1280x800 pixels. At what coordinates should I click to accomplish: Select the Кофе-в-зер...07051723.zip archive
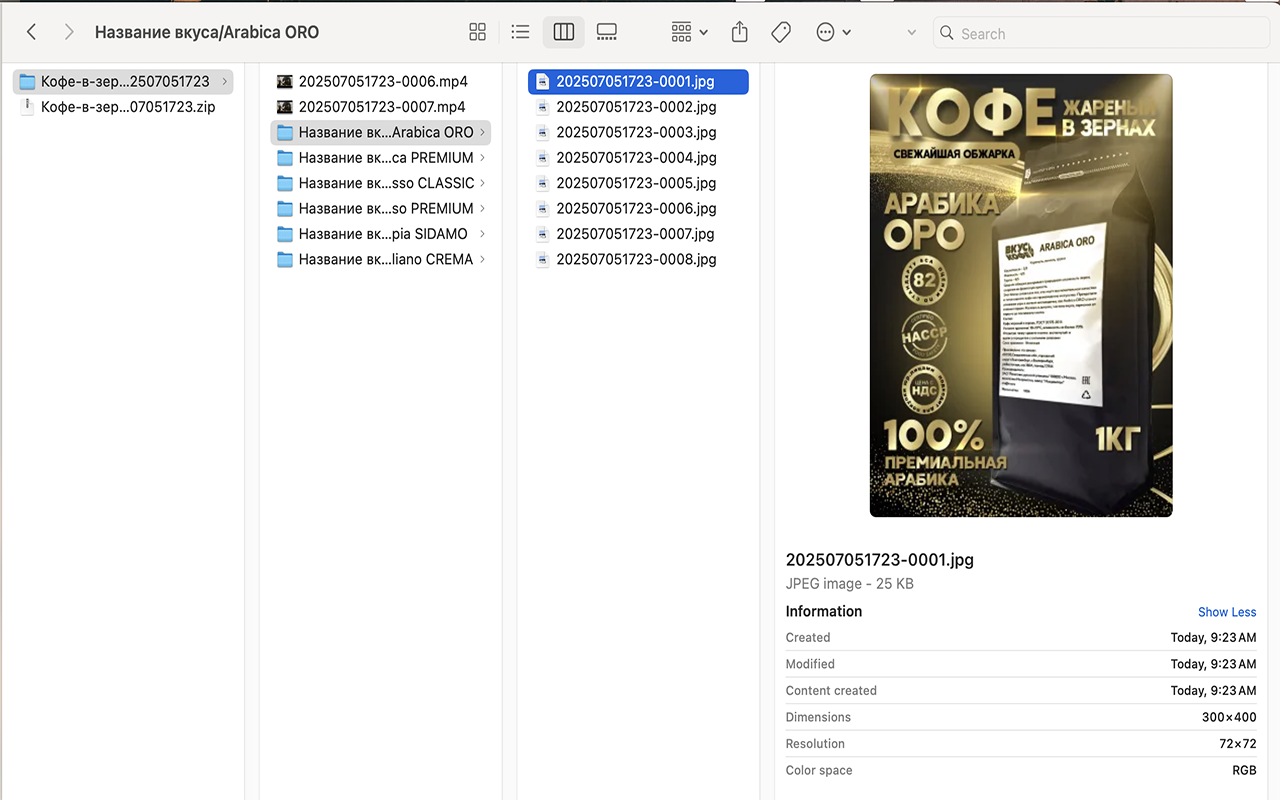[x=122, y=106]
